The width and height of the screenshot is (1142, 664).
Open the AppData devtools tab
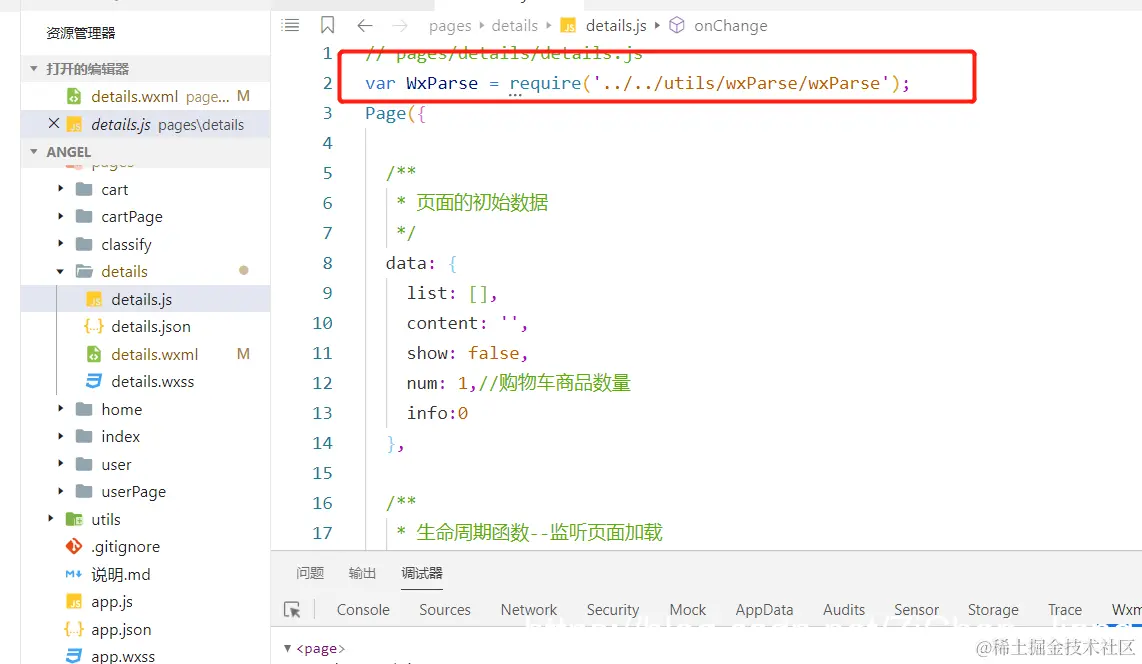pos(764,609)
